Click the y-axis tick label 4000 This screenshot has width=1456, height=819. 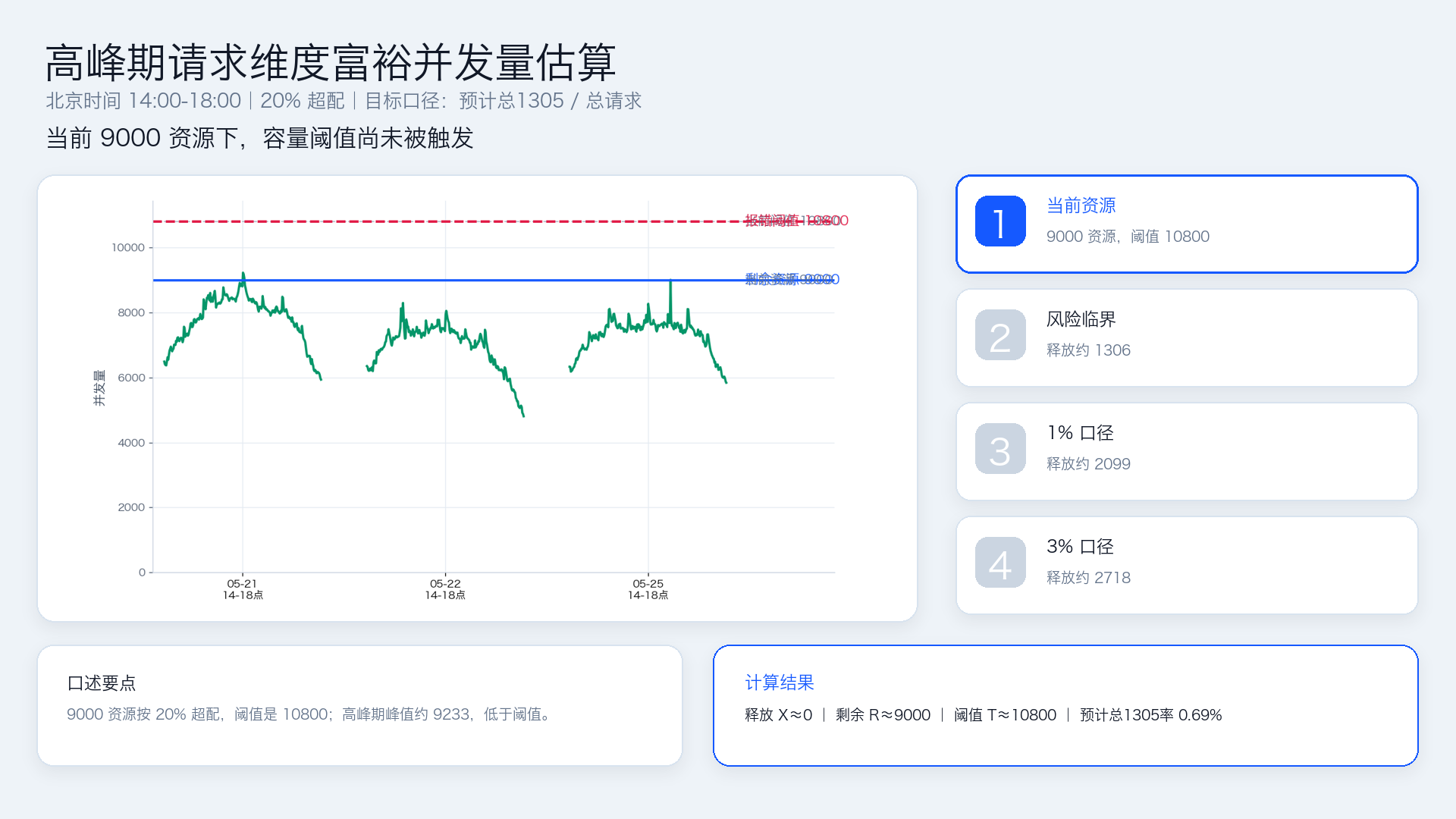coord(130,443)
